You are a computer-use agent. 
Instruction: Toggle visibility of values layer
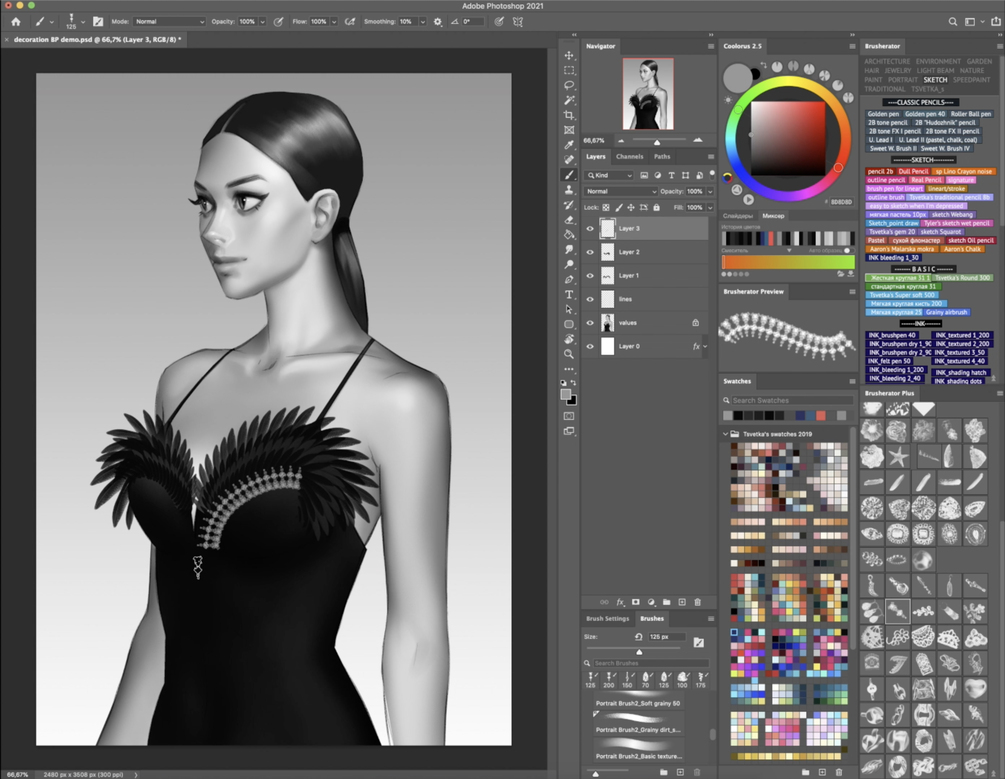click(590, 322)
